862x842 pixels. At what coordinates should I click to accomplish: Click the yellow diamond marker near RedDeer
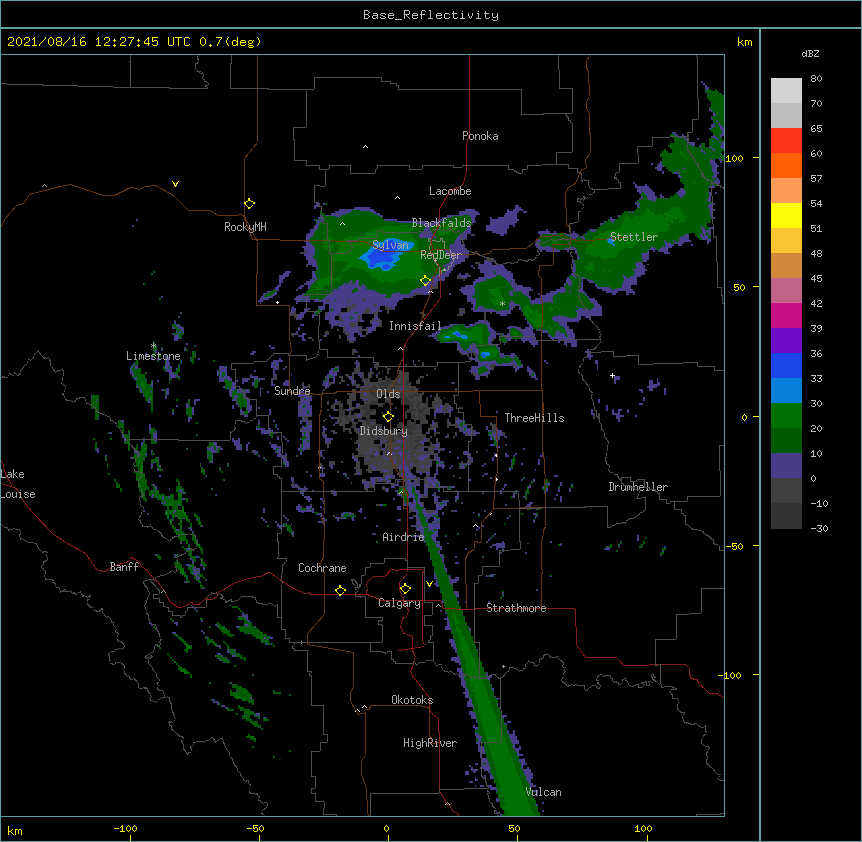click(426, 281)
